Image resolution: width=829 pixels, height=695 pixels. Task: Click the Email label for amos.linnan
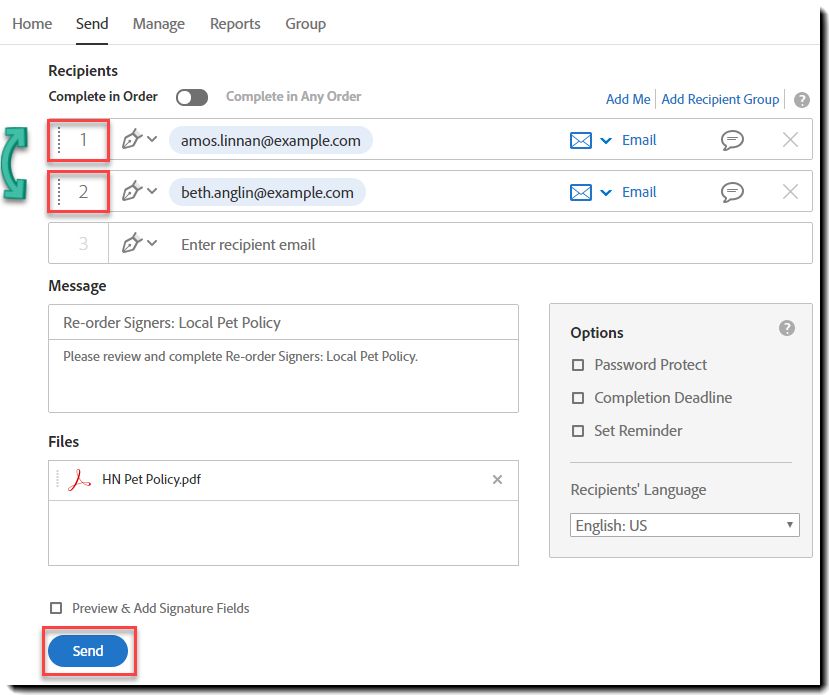point(639,140)
